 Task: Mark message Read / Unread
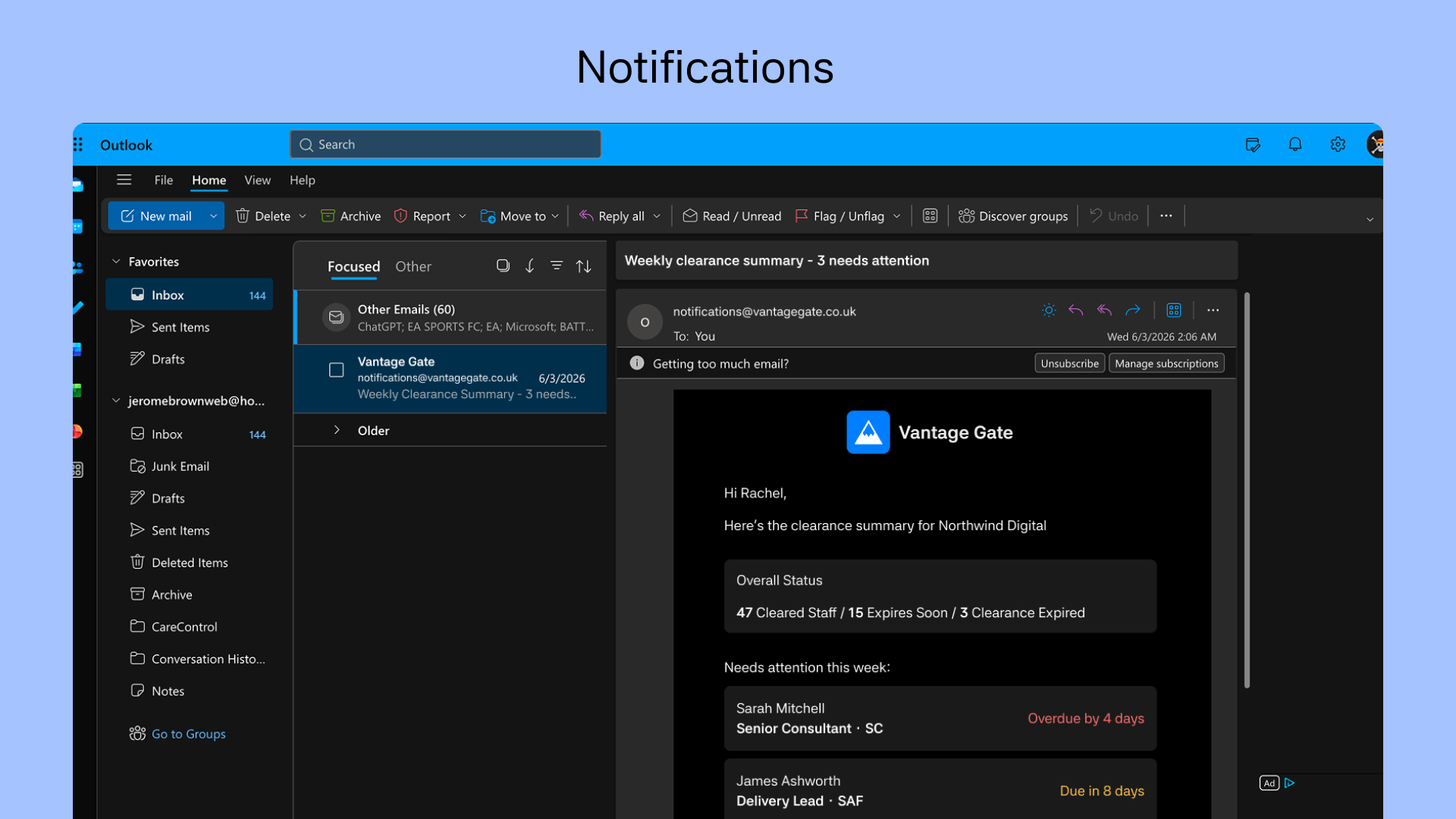(732, 216)
